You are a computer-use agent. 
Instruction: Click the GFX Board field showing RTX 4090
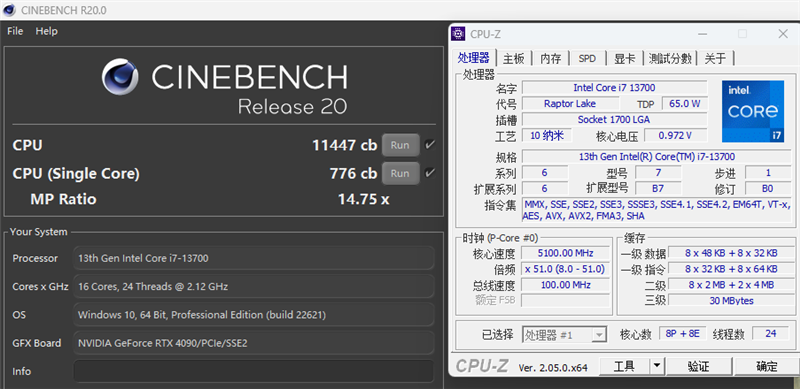pyautogui.click(x=254, y=343)
